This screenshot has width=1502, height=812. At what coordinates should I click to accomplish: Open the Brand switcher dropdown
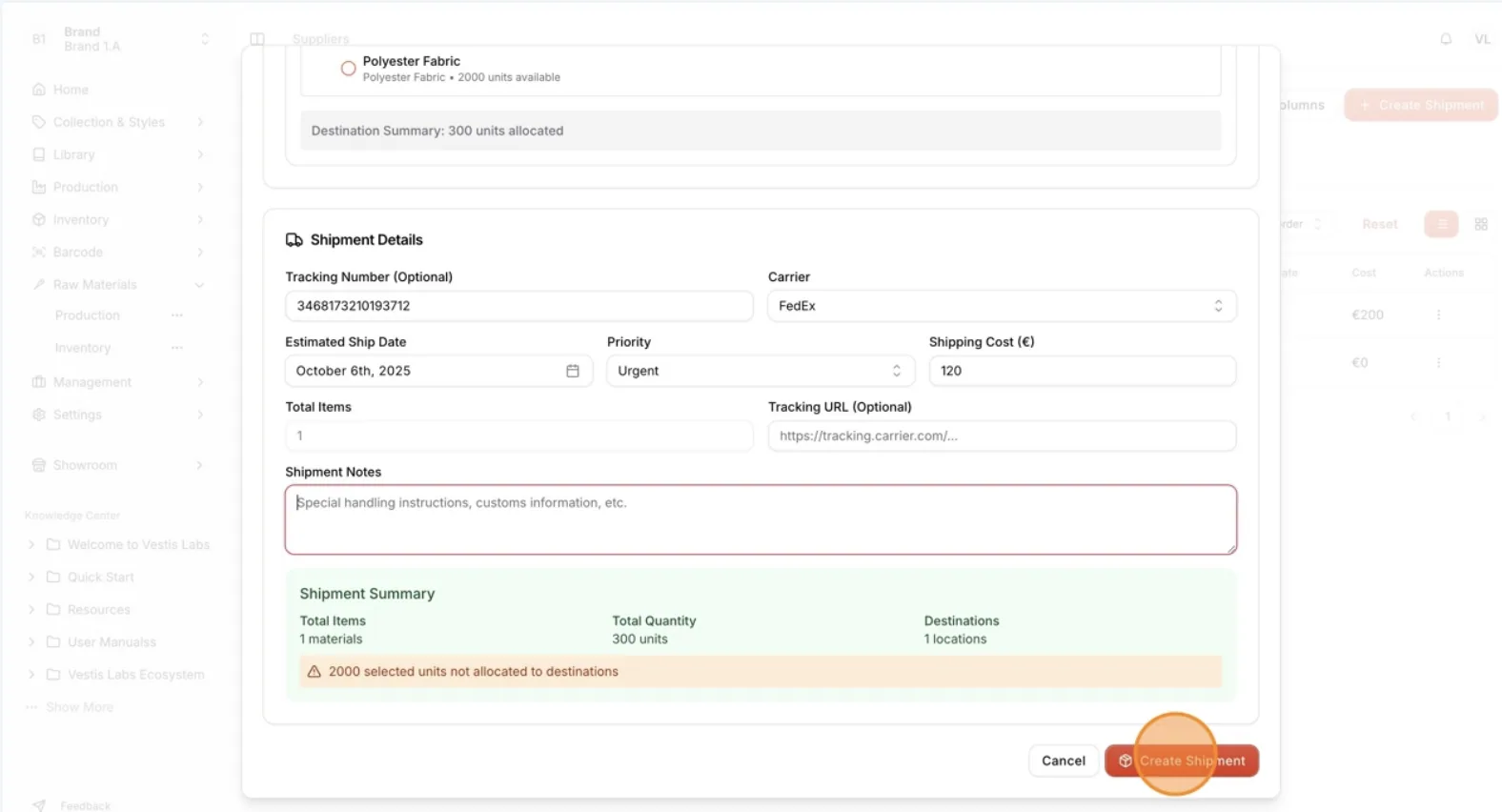pos(119,39)
